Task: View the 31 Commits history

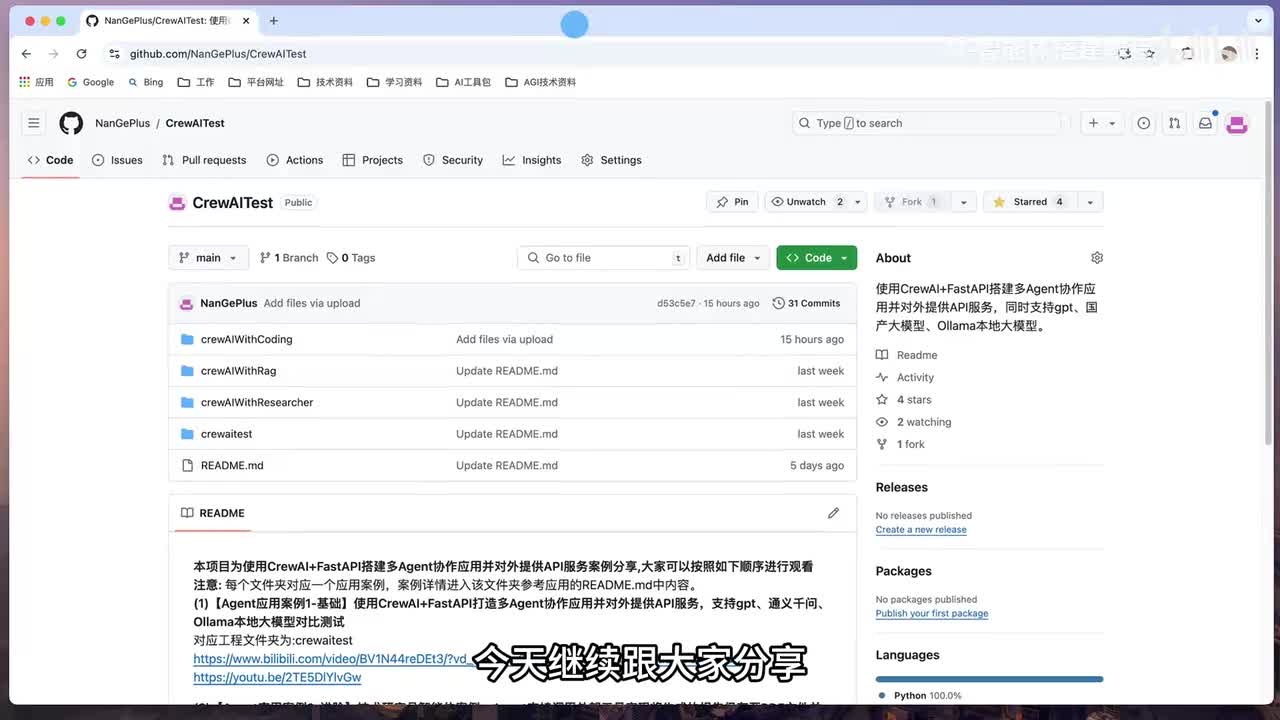Action: tap(806, 303)
